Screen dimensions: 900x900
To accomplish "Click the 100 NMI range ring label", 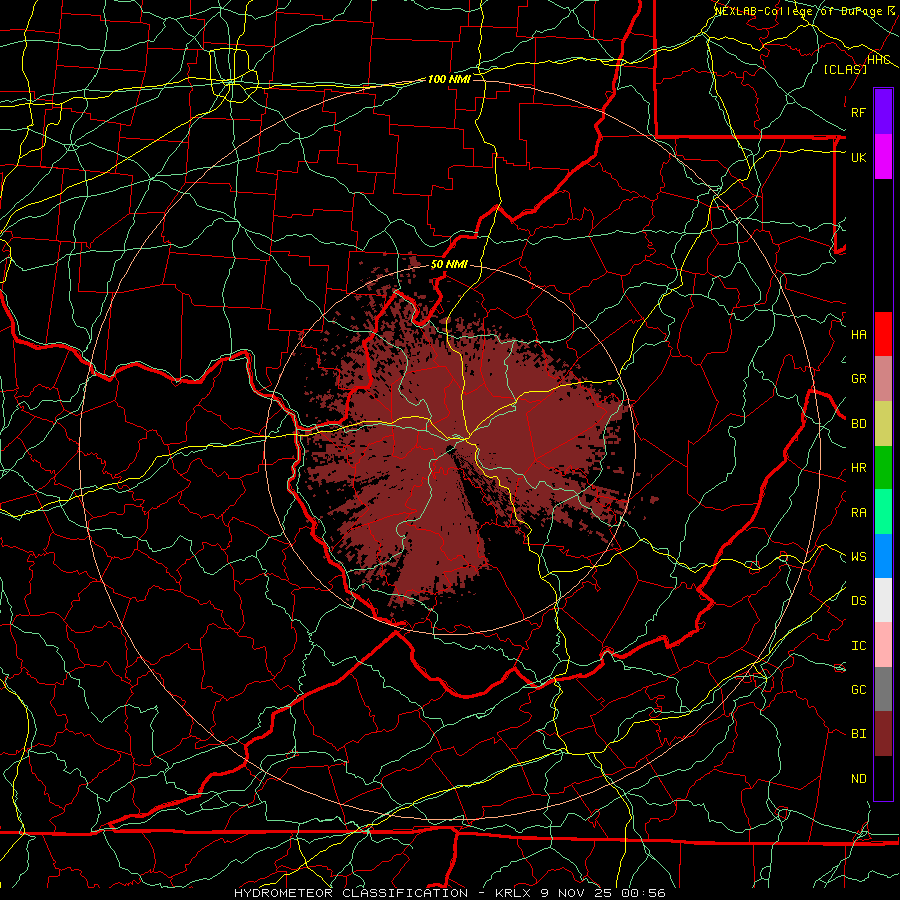I will (449, 79).
